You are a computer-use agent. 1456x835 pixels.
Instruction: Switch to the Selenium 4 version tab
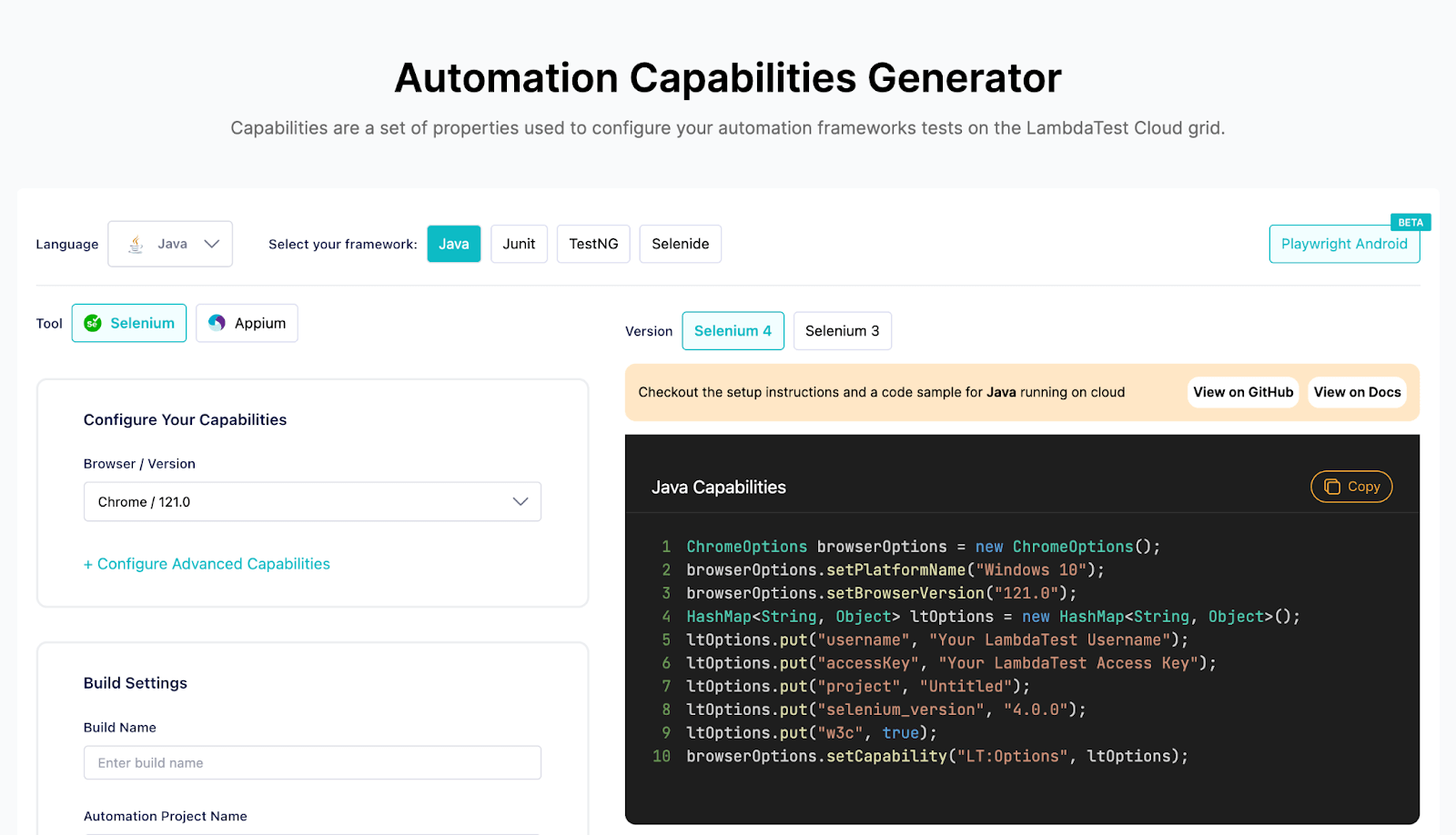(x=733, y=330)
